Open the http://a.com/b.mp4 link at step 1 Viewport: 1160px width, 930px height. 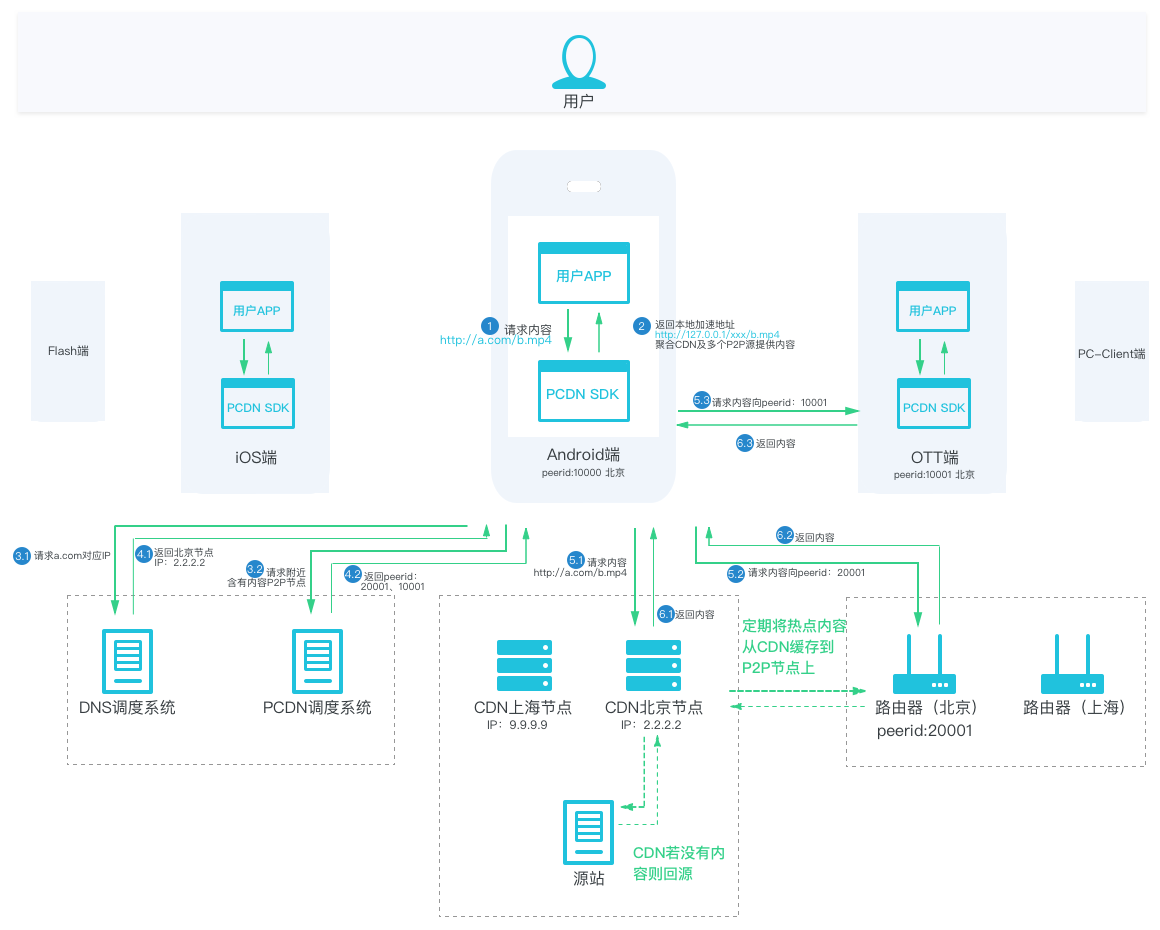(x=496, y=341)
